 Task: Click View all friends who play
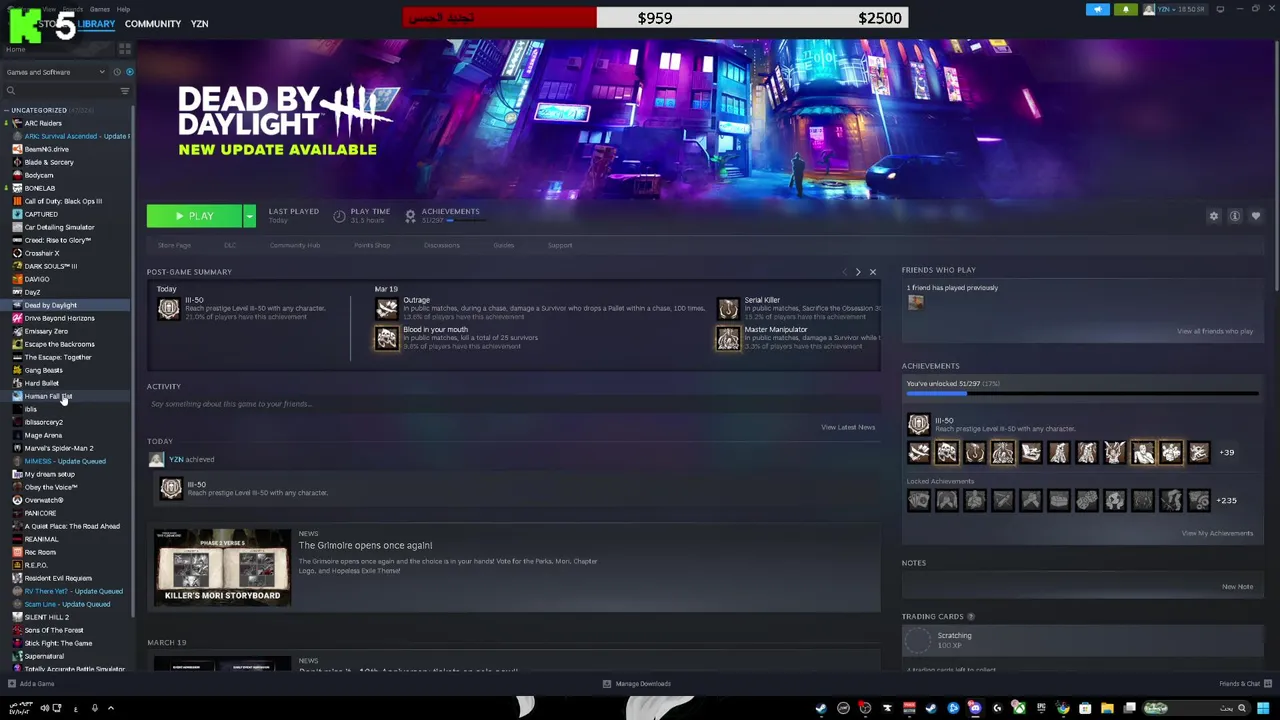(1215, 331)
